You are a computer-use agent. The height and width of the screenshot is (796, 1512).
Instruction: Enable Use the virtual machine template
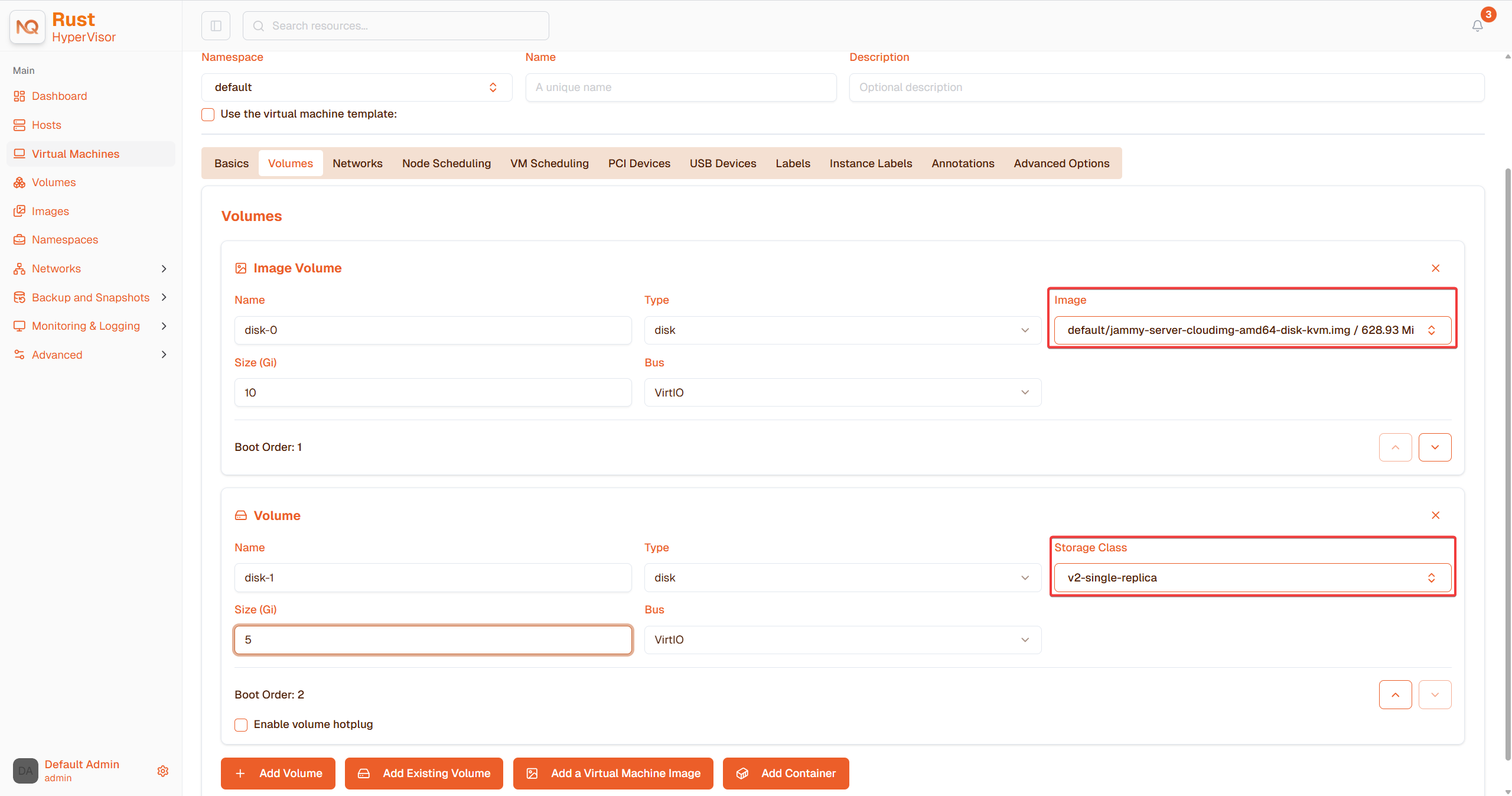(x=208, y=115)
